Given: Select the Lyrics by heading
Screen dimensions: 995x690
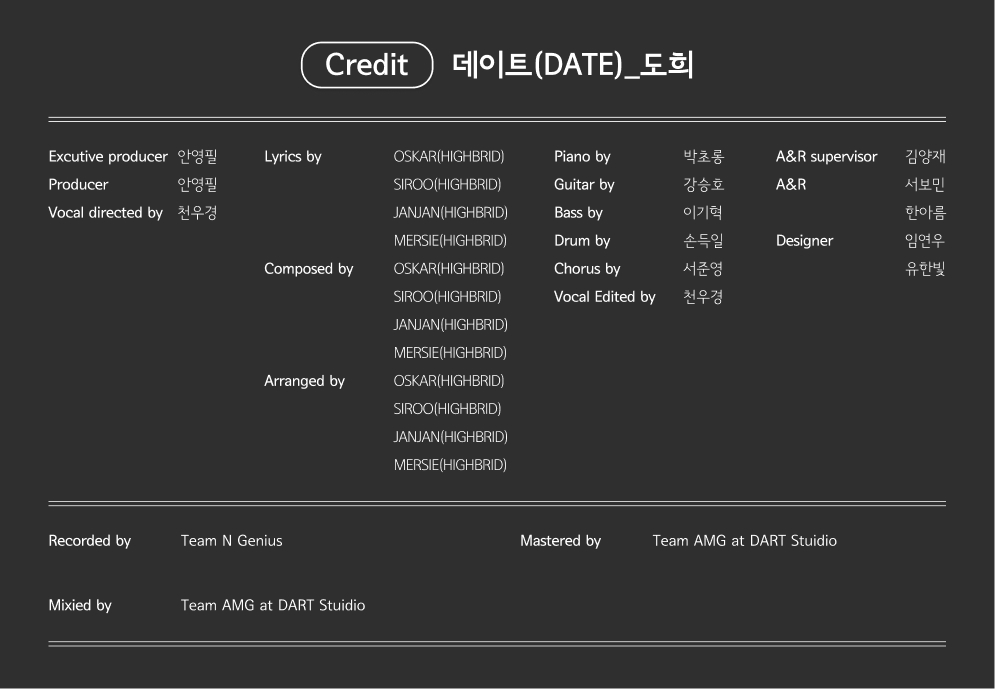Looking at the screenshot, I should click(x=293, y=157).
